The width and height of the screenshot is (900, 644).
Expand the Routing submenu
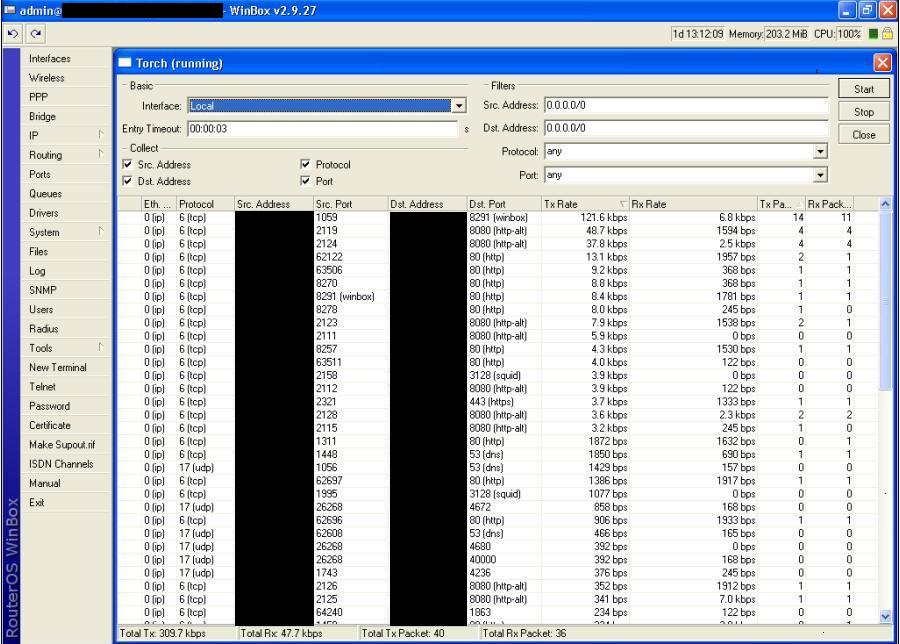(x=65, y=155)
